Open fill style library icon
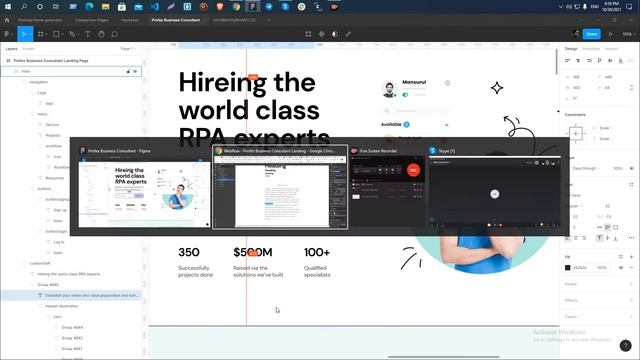 coord(620,257)
